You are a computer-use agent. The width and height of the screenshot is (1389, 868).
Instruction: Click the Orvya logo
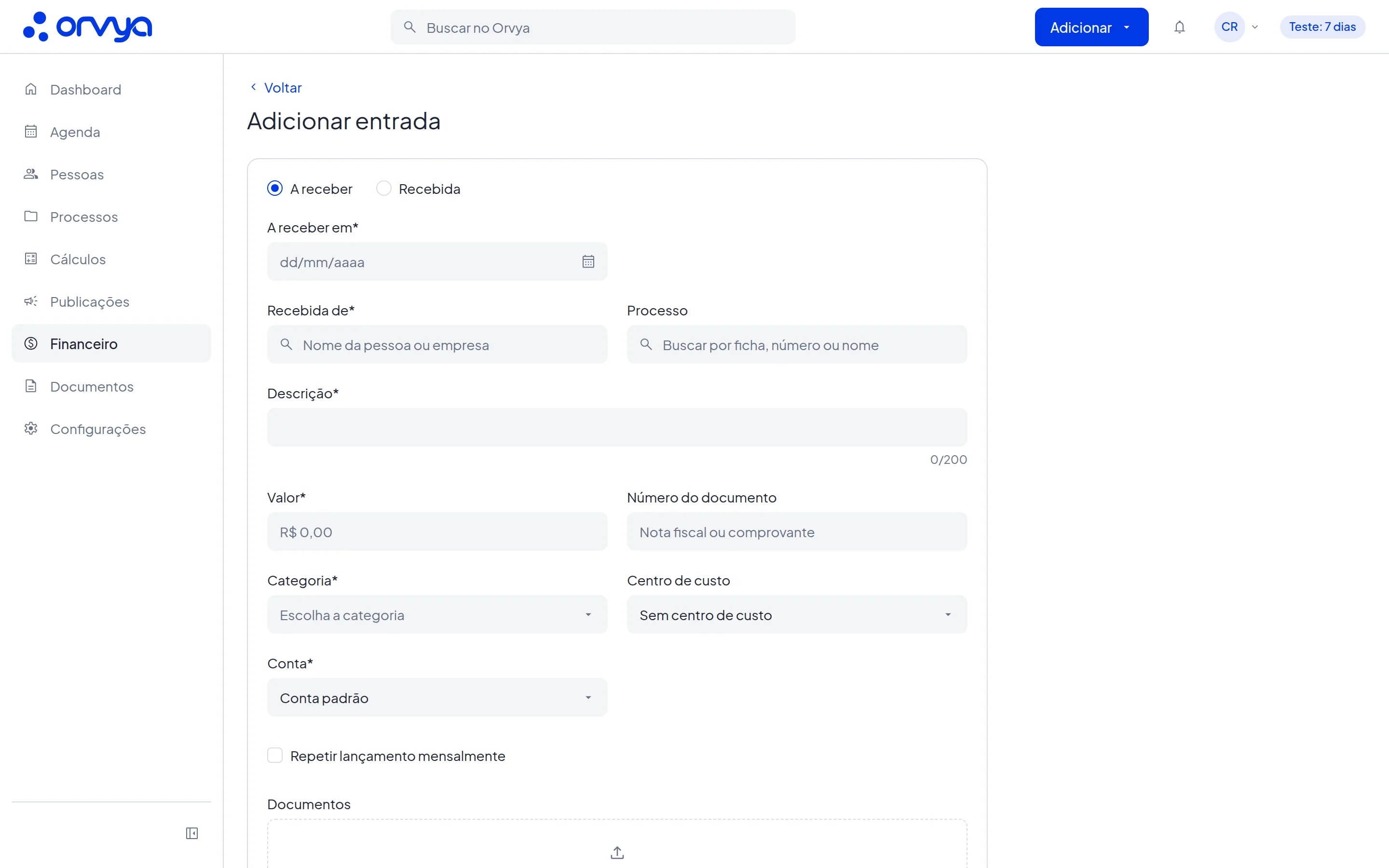click(x=87, y=27)
